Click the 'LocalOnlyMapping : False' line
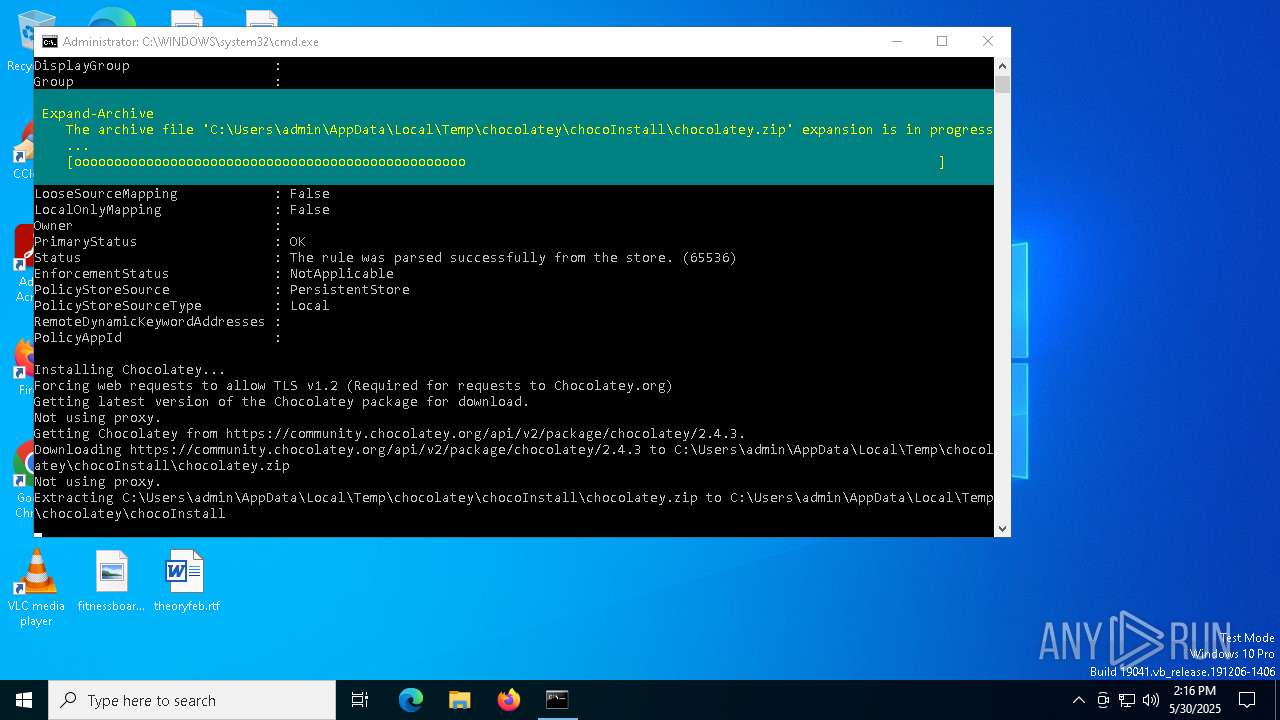 pyautogui.click(x=182, y=210)
